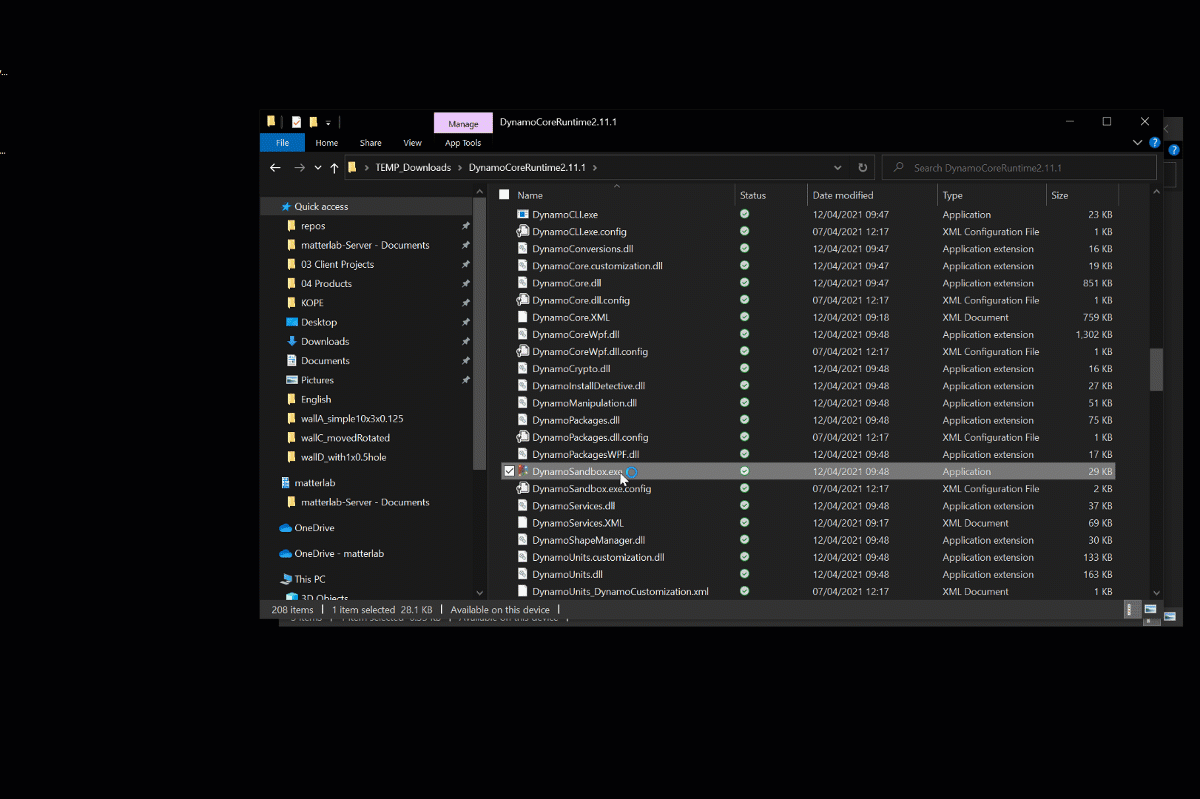
Task: Open the recent locations dropdown
Action: [x=318, y=168]
